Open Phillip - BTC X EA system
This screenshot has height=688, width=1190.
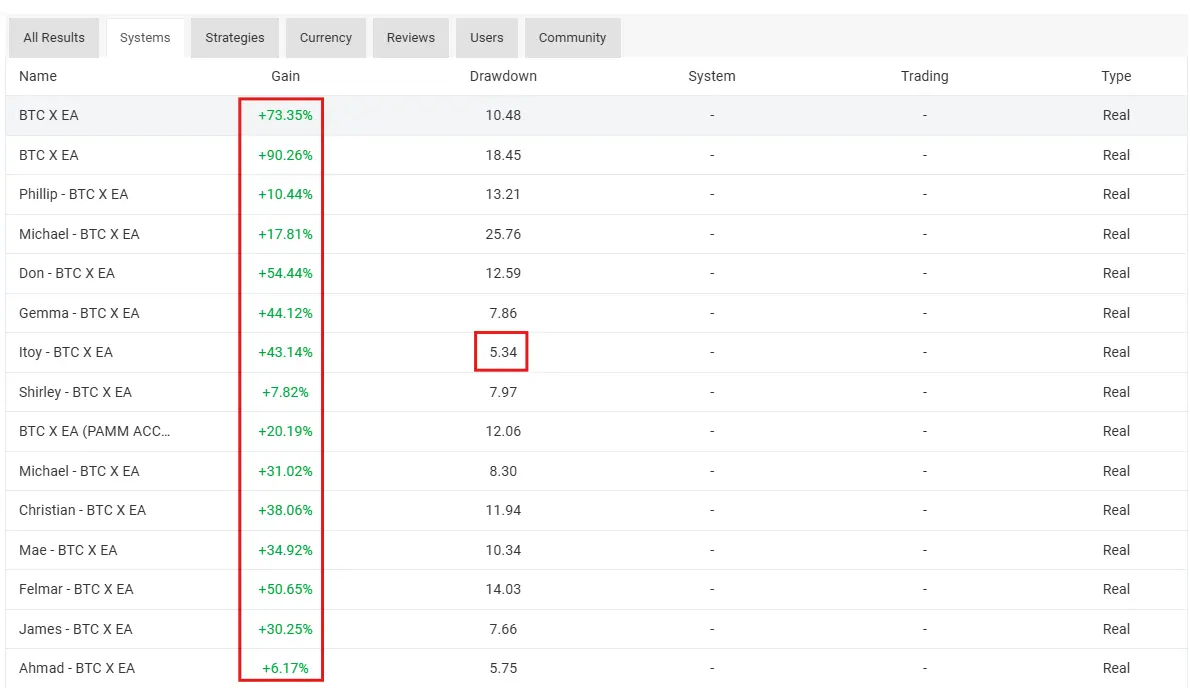point(73,194)
